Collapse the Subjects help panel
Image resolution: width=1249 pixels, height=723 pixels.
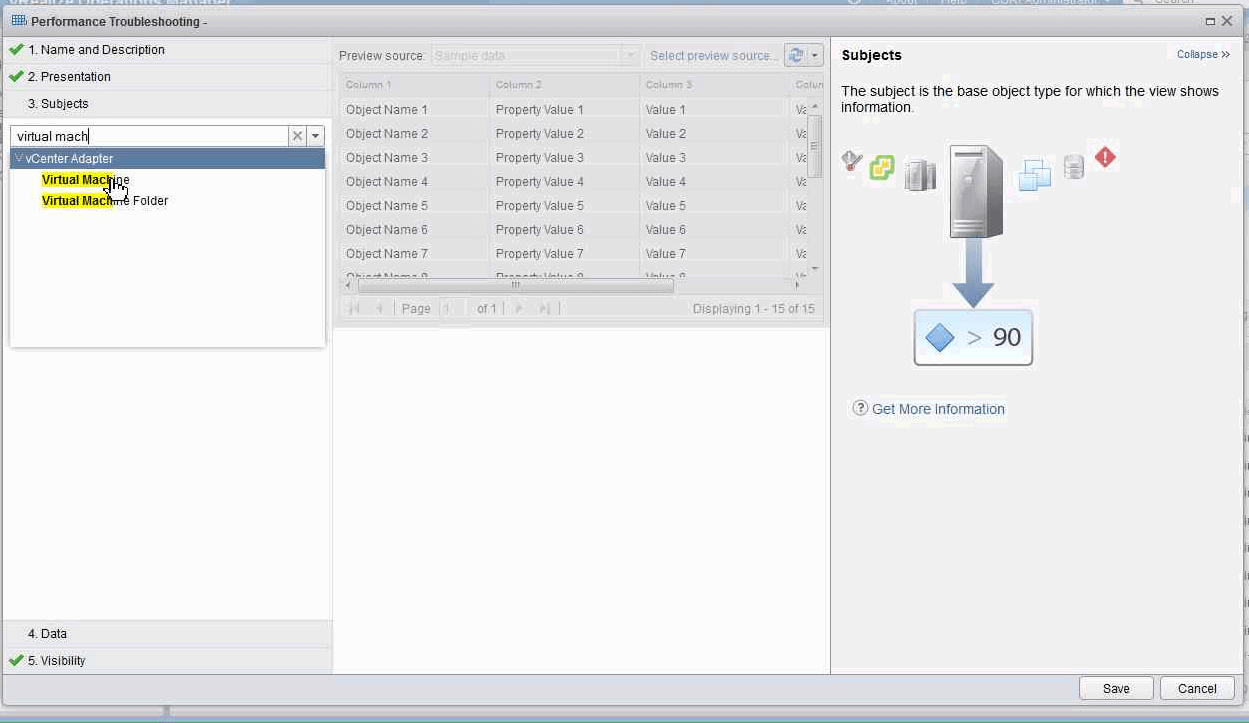(x=1203, y=55)
